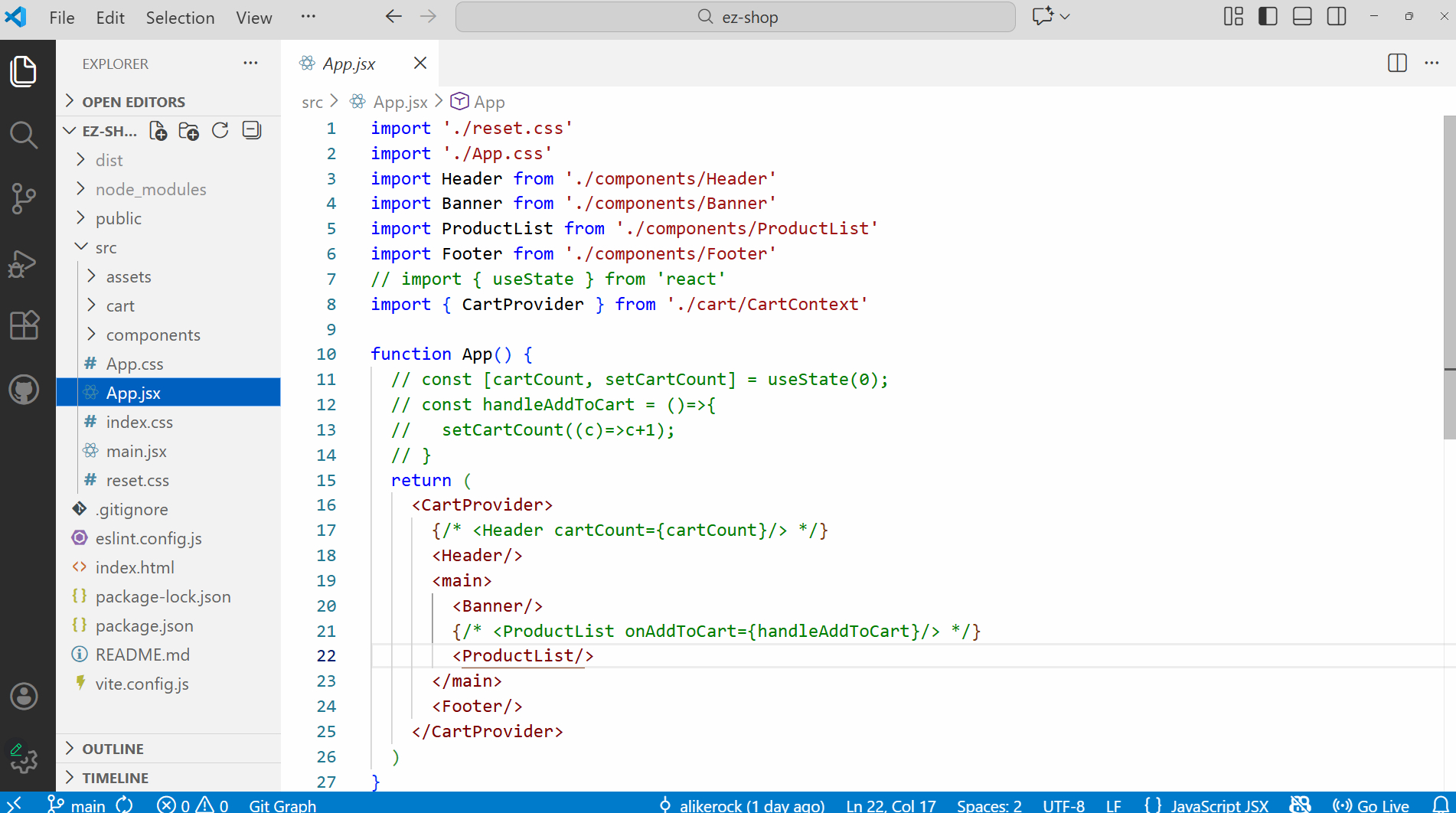This screenshot has width=1456, height=813.
Task: Click the ez-shop command center search field
Action: (x=735, y=16)
